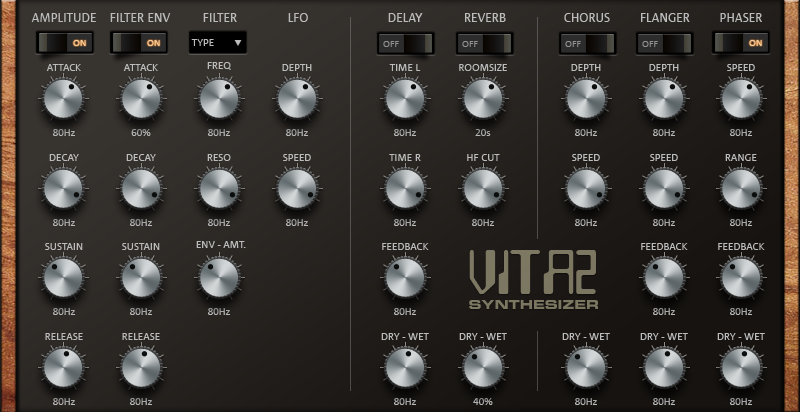Click the Filter FREQ knob
800x412 pixels.
pos(219,98)
